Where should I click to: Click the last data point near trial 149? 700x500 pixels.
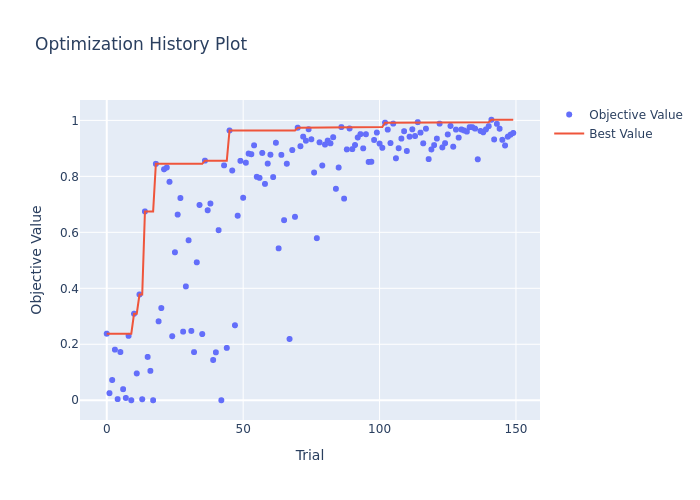513,133
